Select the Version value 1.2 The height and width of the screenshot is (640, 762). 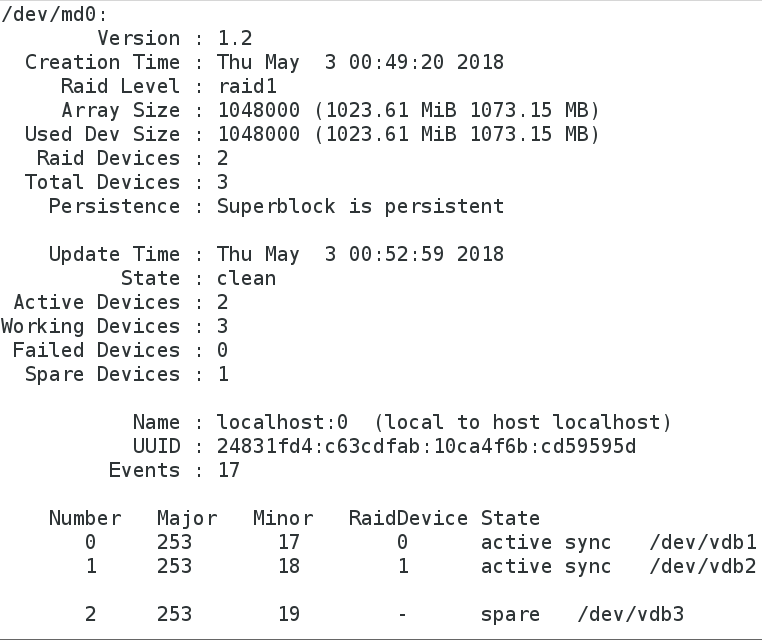235,38
